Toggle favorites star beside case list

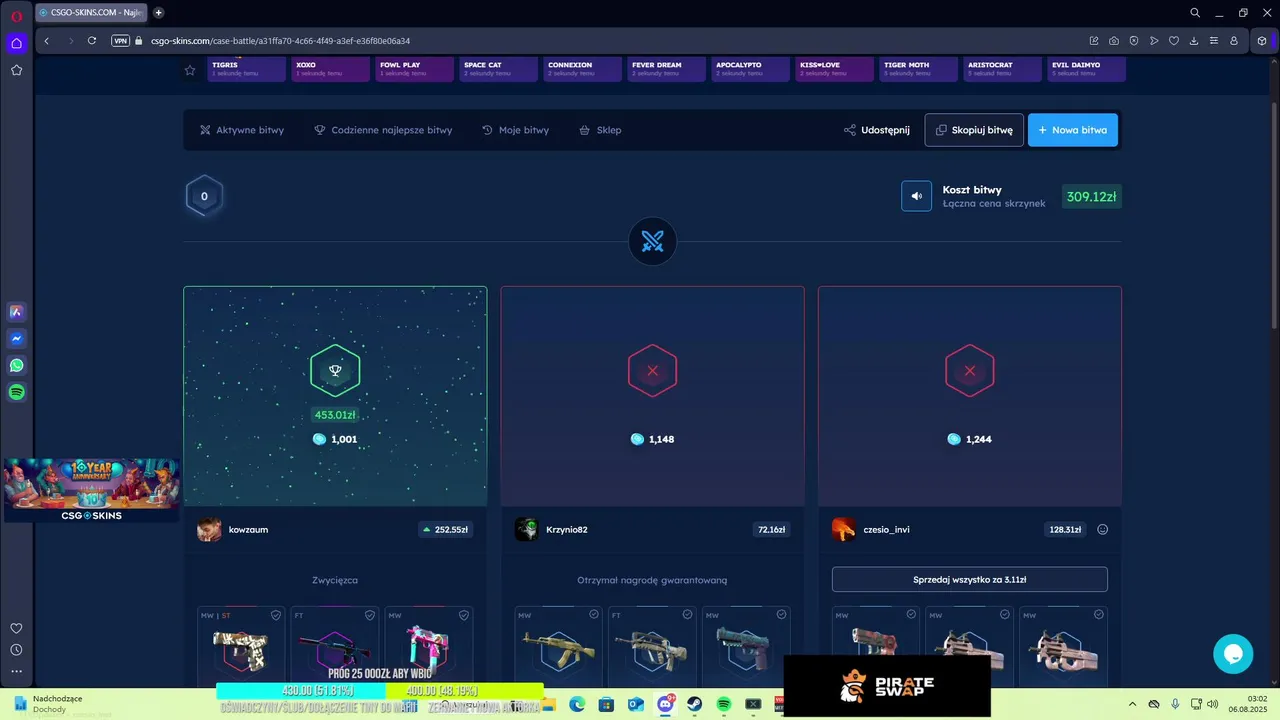(x=190, y=70)
